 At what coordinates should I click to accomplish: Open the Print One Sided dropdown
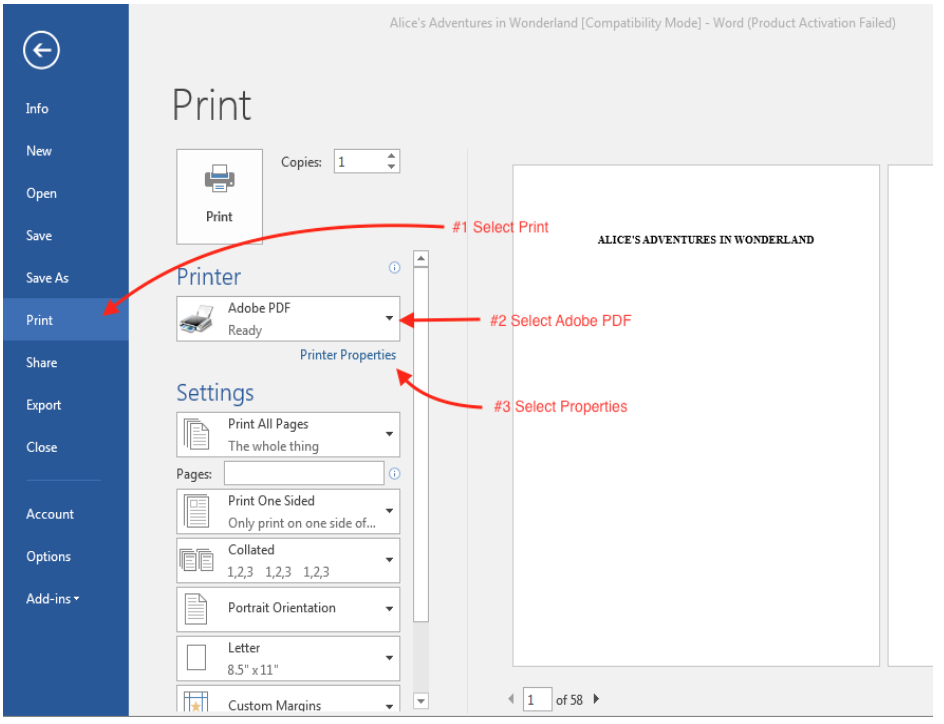[x=288, y=512]
